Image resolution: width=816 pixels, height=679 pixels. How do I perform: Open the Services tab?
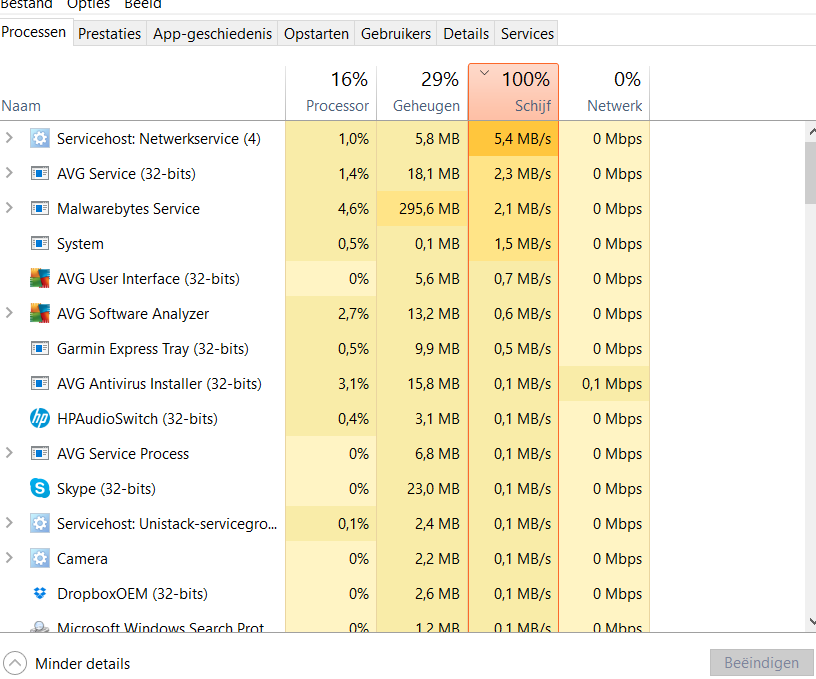click(527, 34)
